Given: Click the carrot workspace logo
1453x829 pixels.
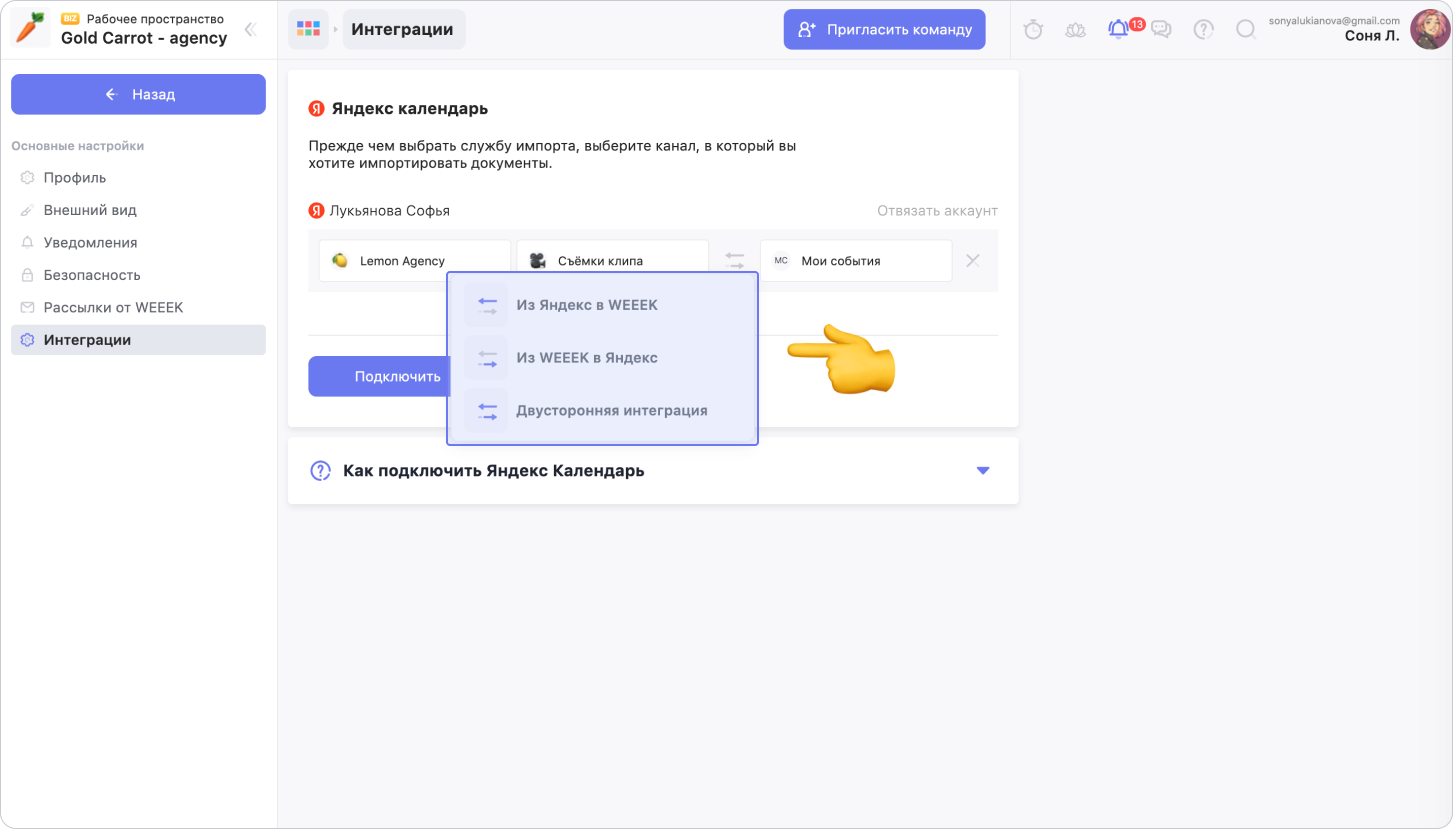Looking at the screenshot, I should tap(31, 29).
